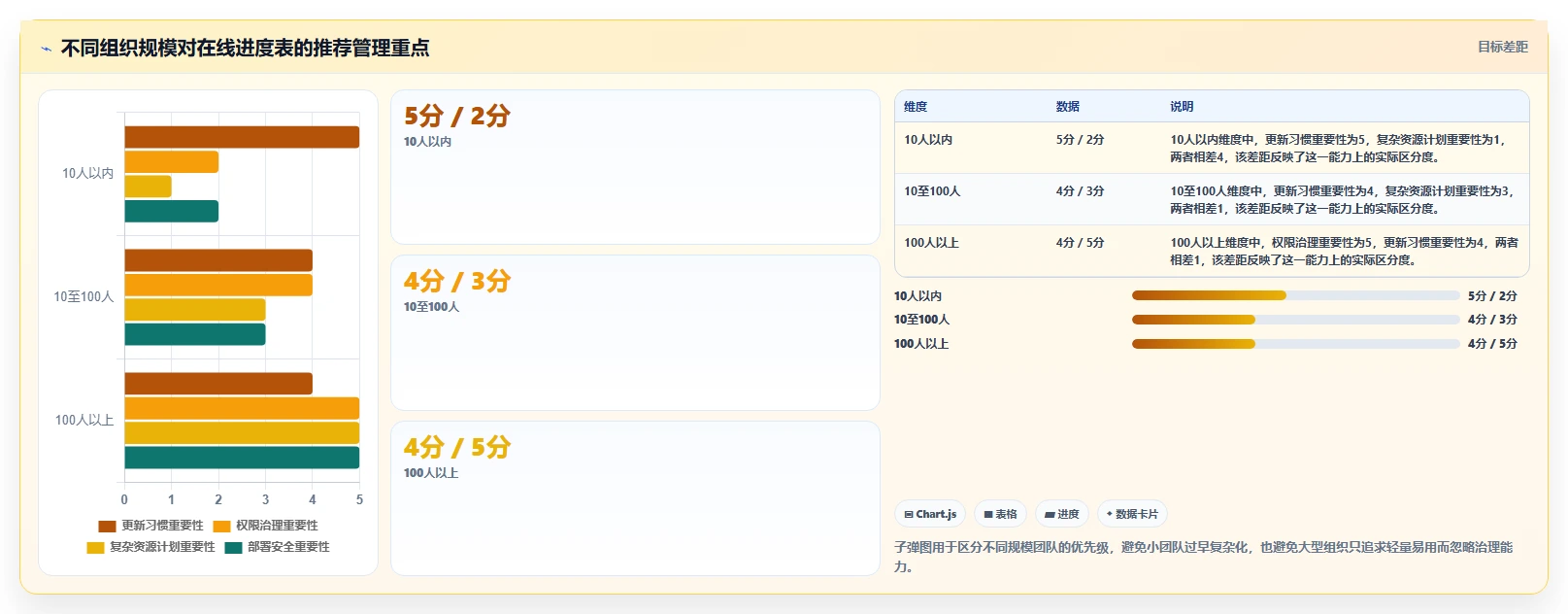
Task: Click the 10人以内 chart axis label
Action: [x=87, y=174]
